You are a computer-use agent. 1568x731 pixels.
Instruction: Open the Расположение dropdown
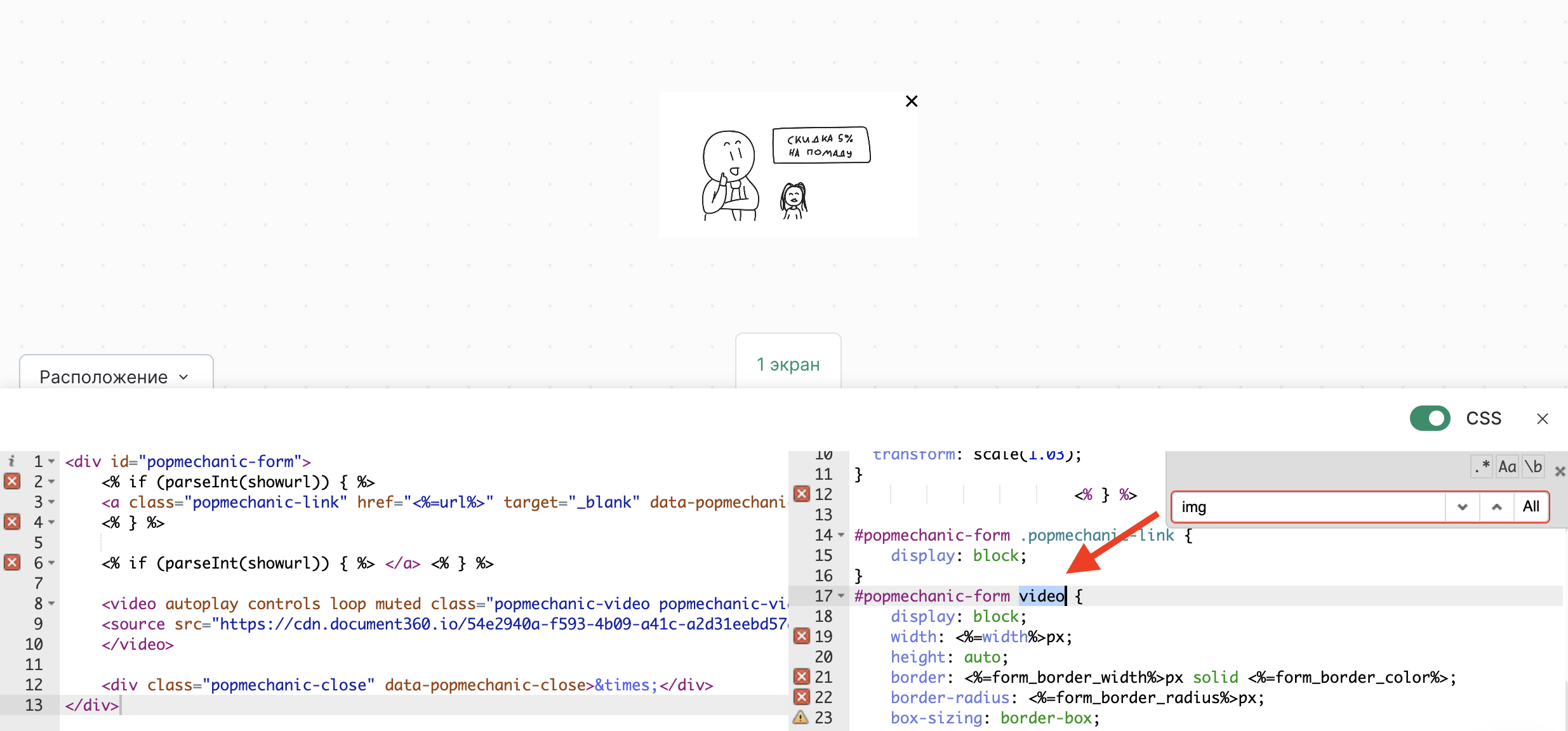point(116,376)
